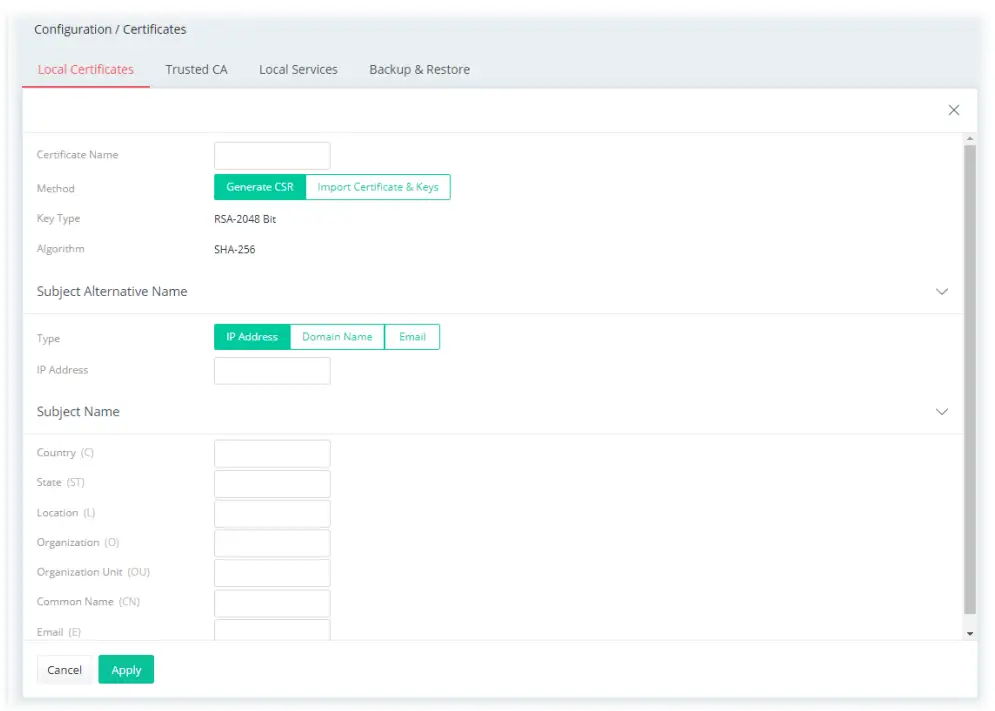Click the IP Address input field

pyautogui.click(x=272, y=370)
